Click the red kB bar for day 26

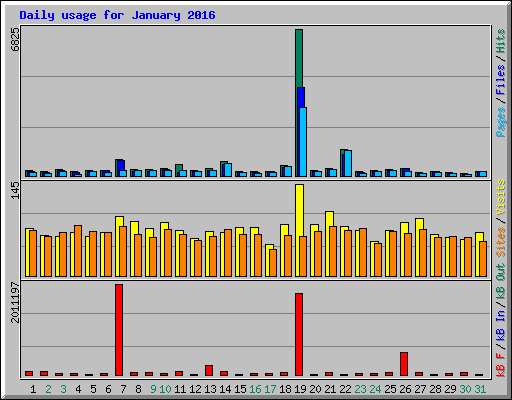[404, 364]
